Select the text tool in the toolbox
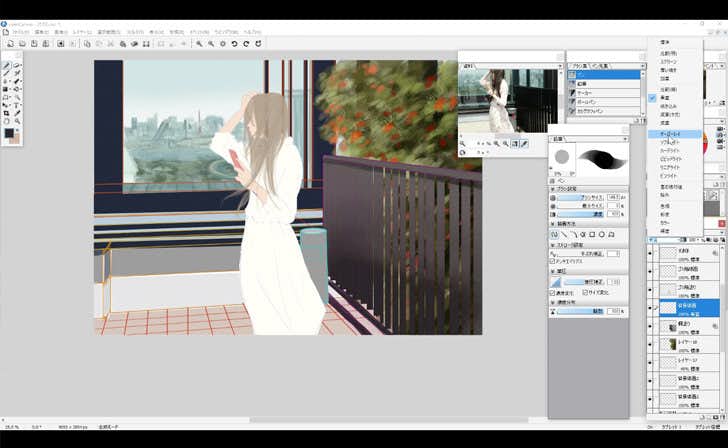Screen dimensions: 728x448 tap(16, 104)
